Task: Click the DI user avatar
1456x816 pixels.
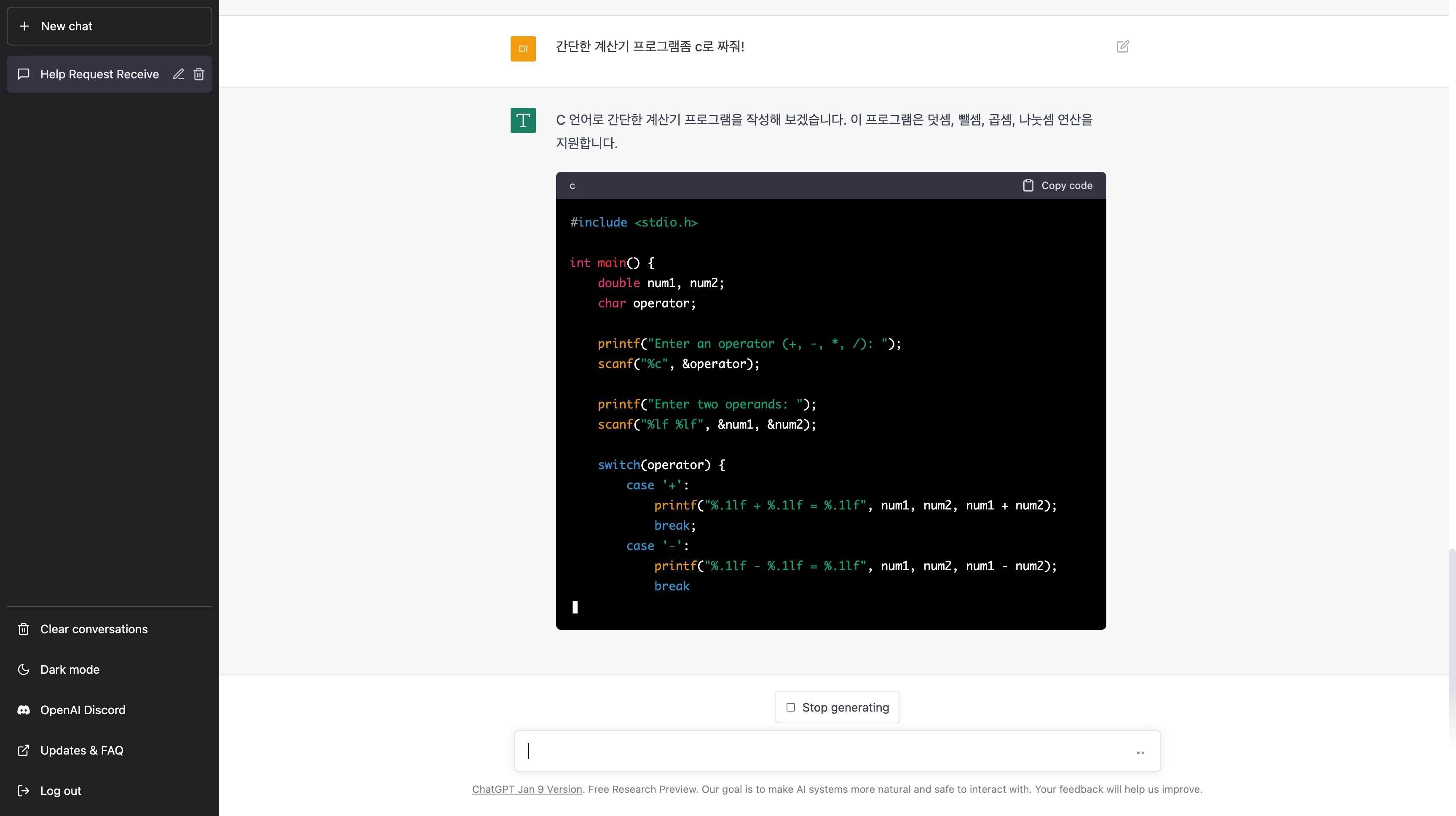Action: click(523, 48)
